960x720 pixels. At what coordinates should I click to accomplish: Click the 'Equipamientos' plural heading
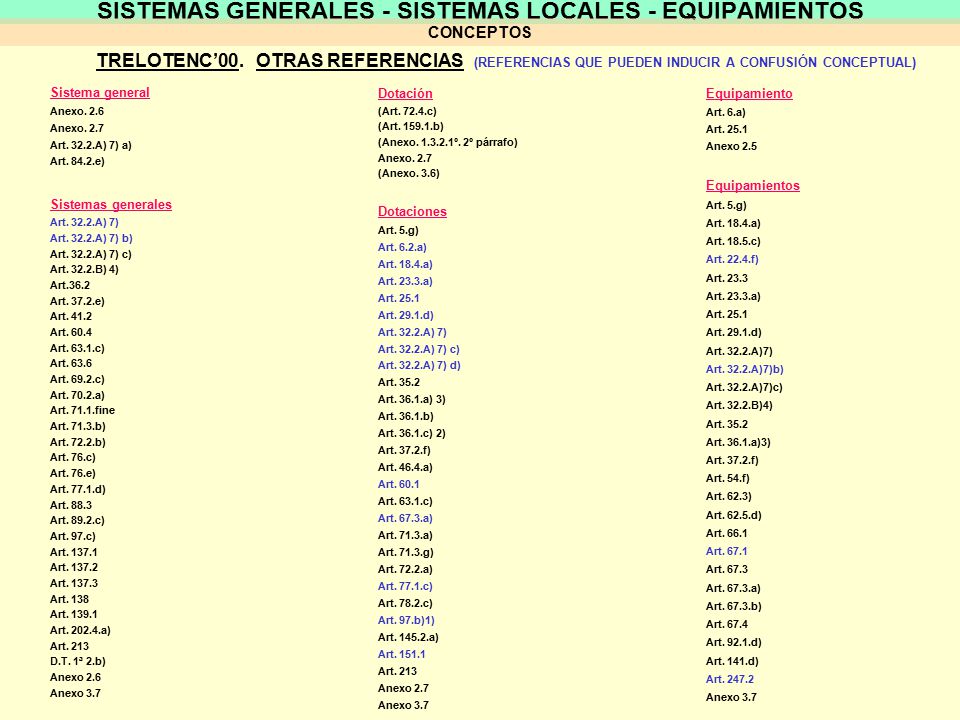coord(752,186)
